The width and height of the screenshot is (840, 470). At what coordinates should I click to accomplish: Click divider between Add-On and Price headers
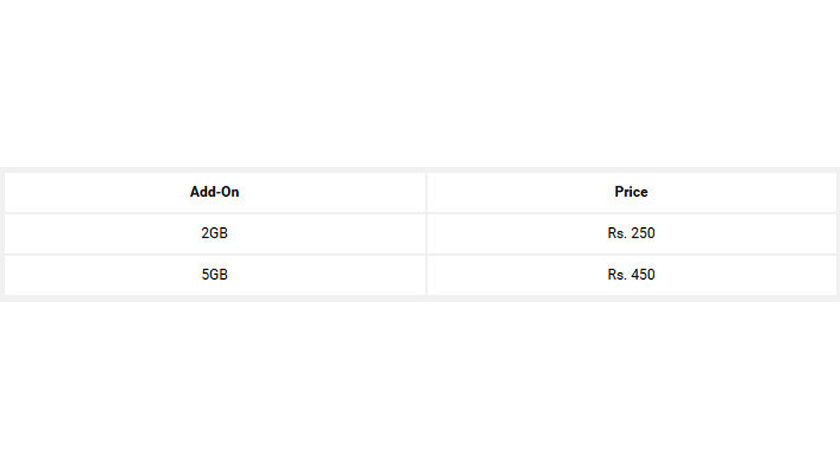pos(426,192)
